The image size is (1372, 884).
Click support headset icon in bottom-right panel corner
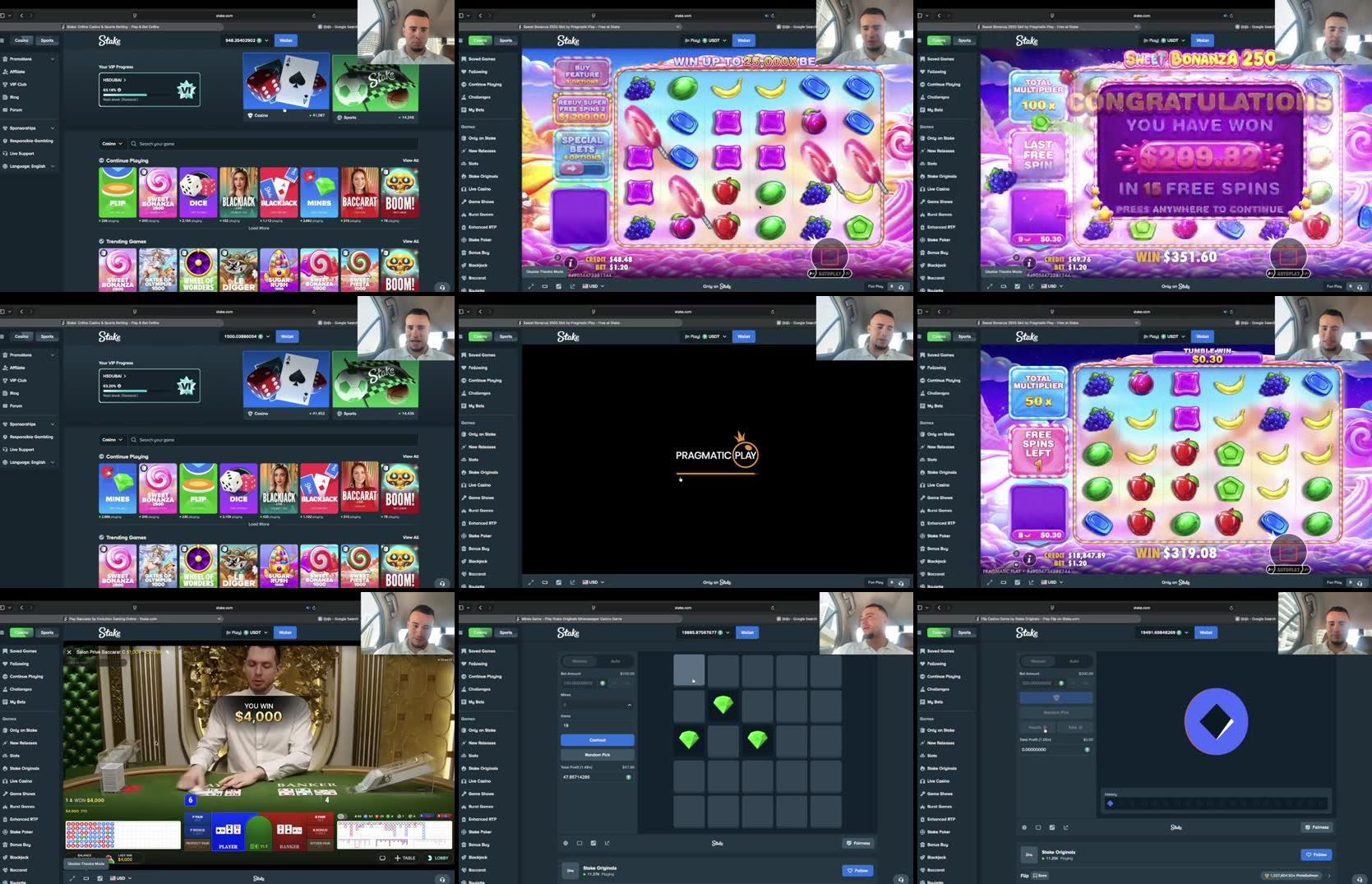tap(1360, 878)
